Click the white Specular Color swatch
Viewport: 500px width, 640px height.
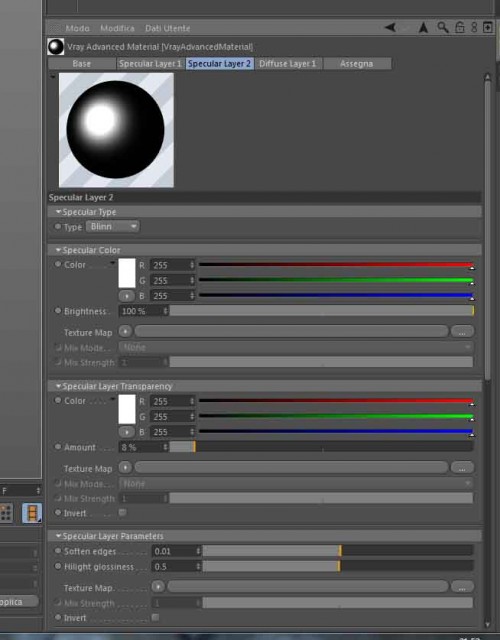pyautogui.click(x=127, y=273)
